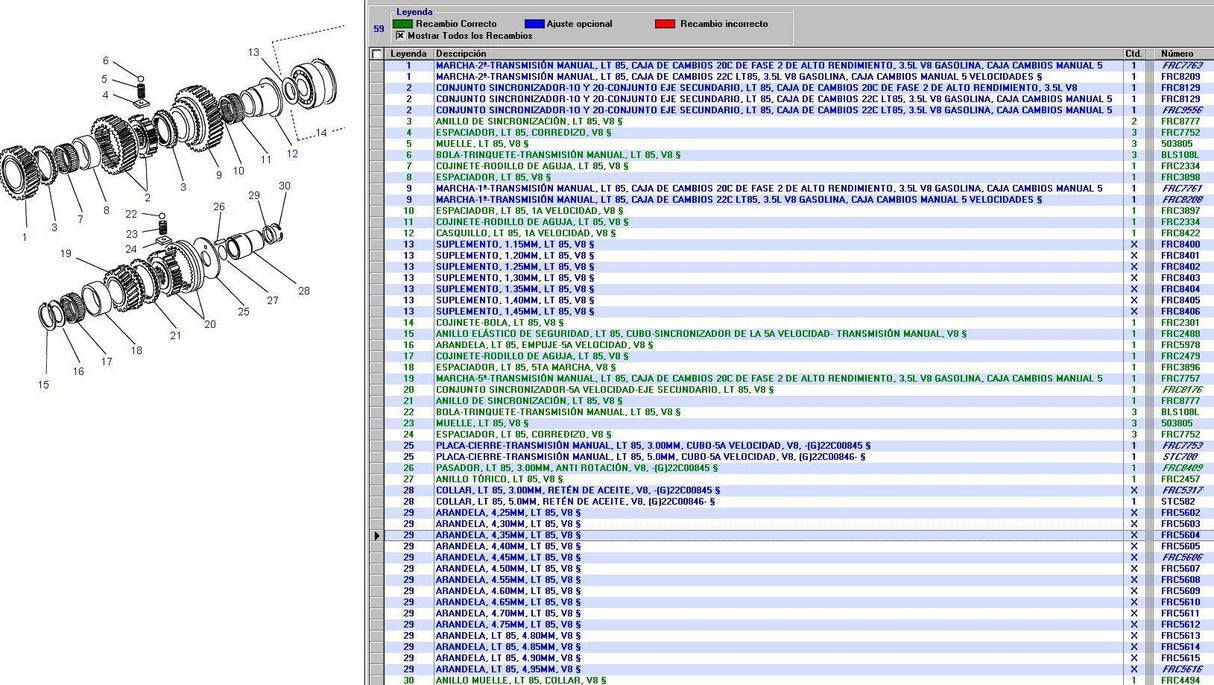
Task: Sort by the Descripción column header
Action: tap(460, 54)
